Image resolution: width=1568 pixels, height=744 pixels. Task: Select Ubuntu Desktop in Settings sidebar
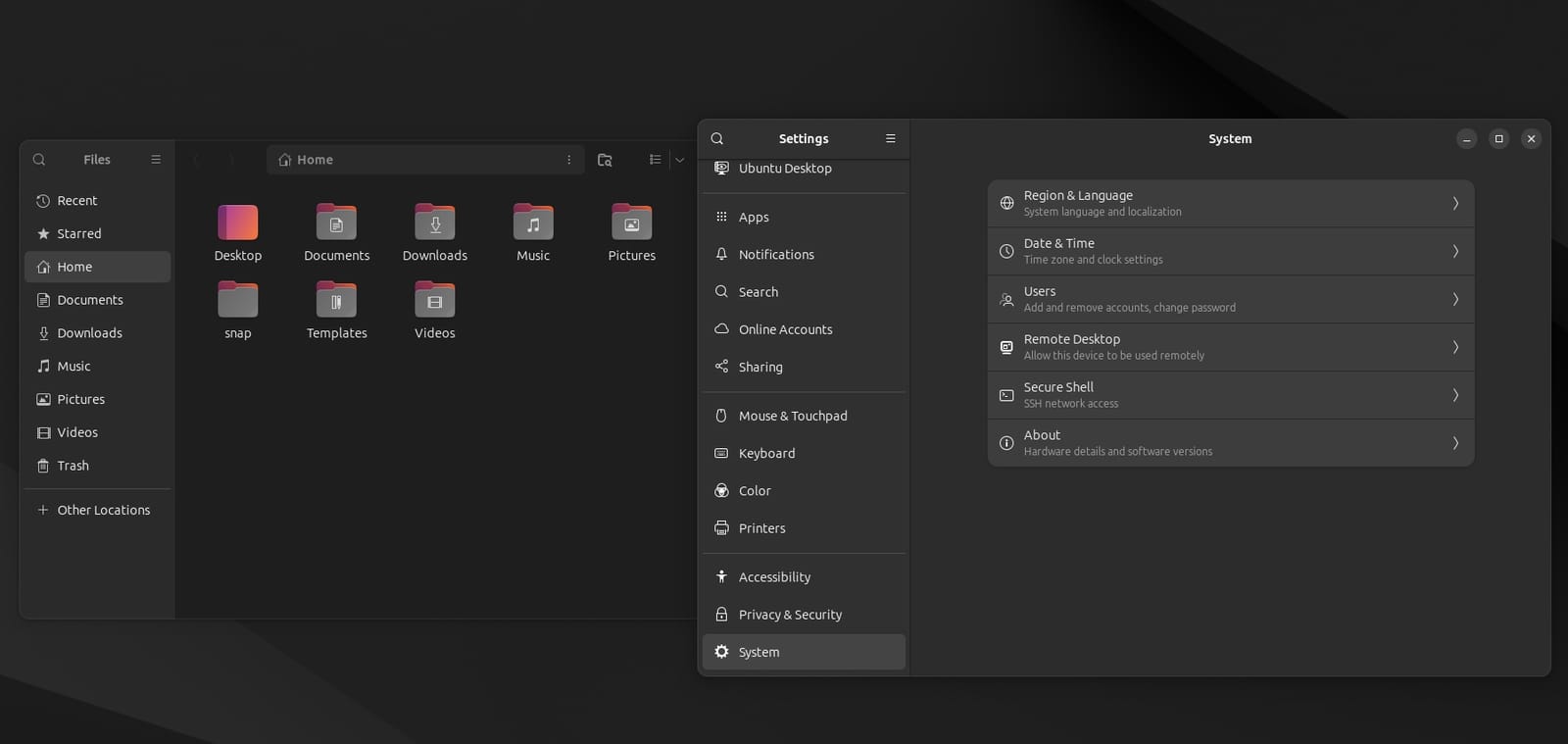click(x=804, y=169)
